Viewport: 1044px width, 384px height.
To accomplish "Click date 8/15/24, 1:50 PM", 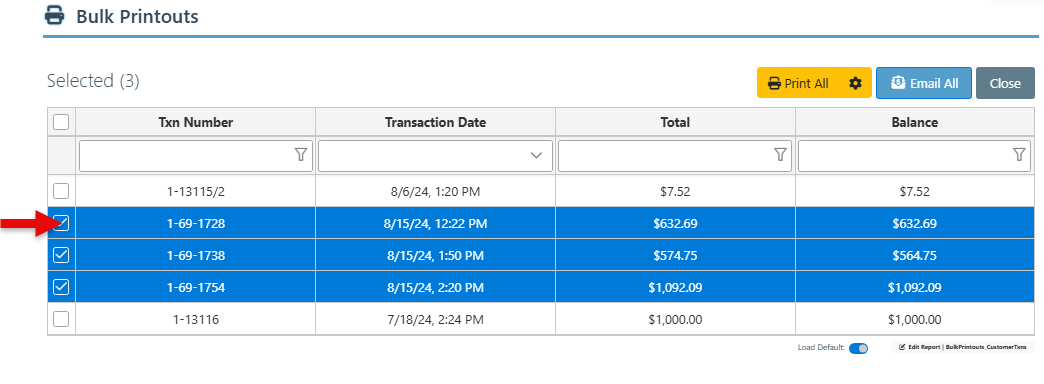I will click(x=435, y=256).
